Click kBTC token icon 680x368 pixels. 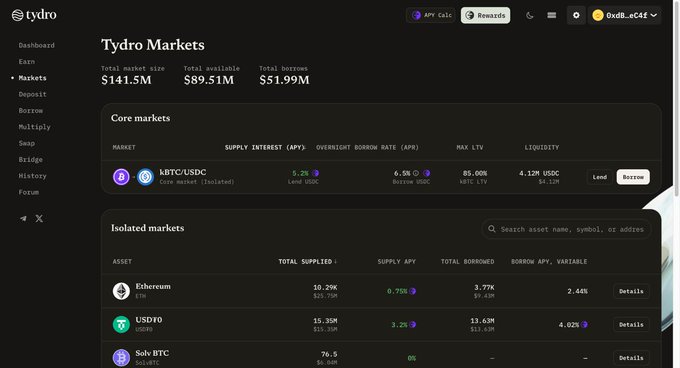point(121,177)
